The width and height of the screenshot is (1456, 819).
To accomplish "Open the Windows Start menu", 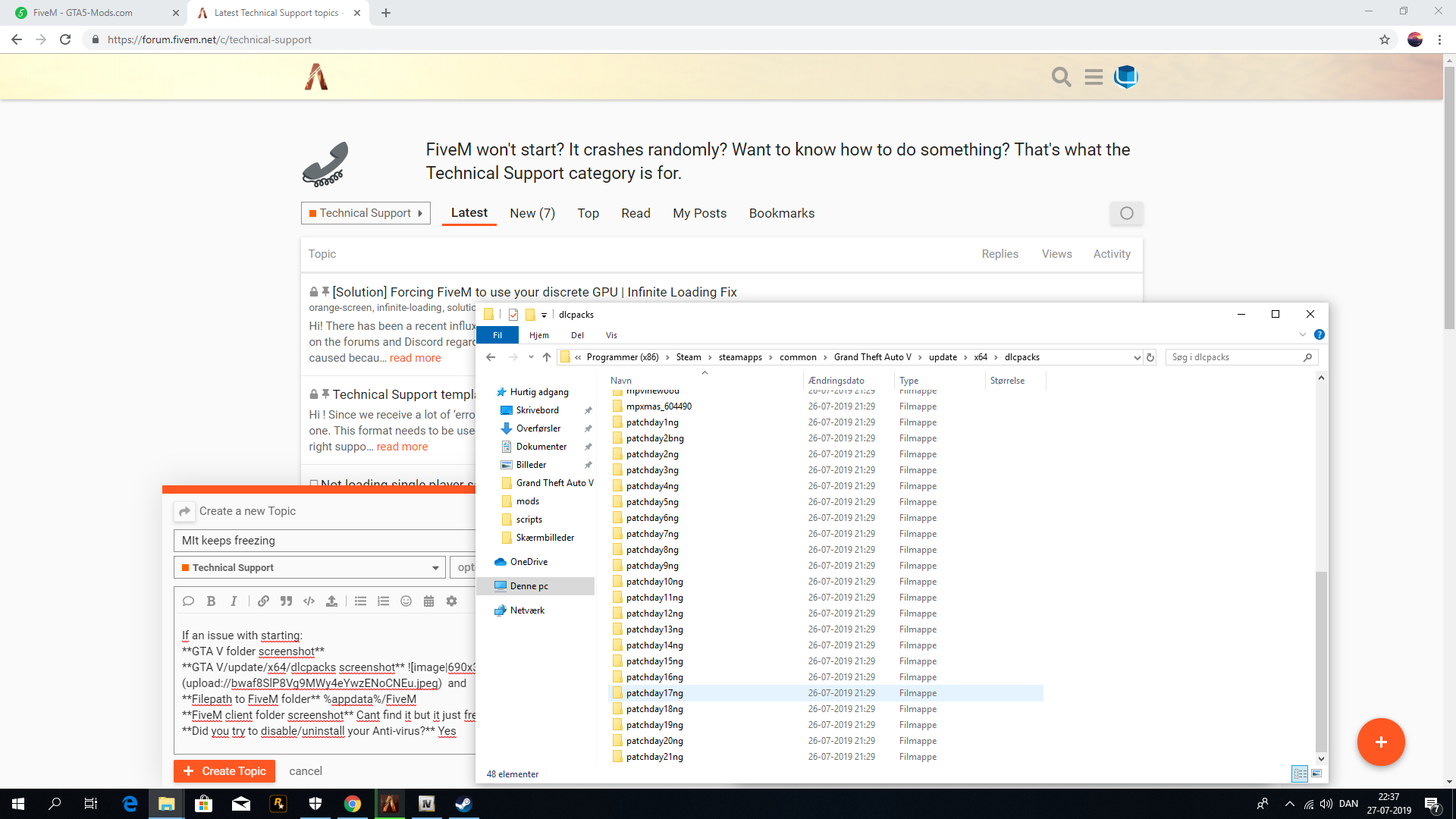I will (18, 804).
